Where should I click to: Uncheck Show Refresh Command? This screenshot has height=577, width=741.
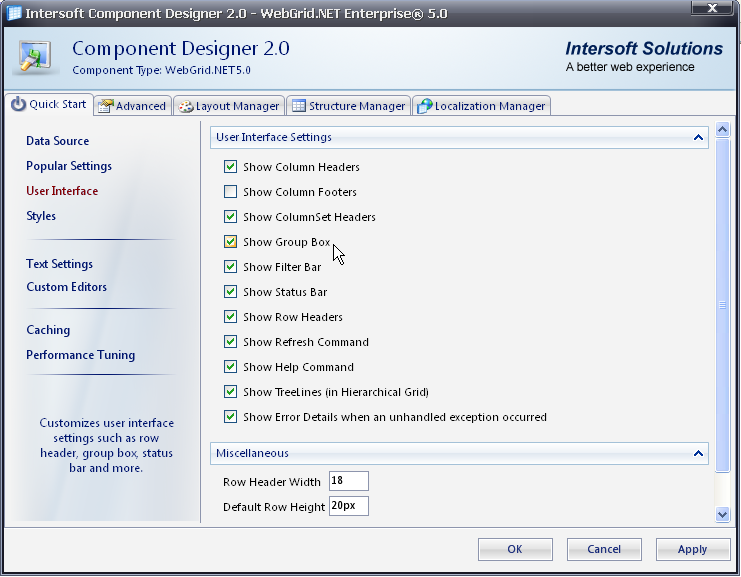[230, 342]
